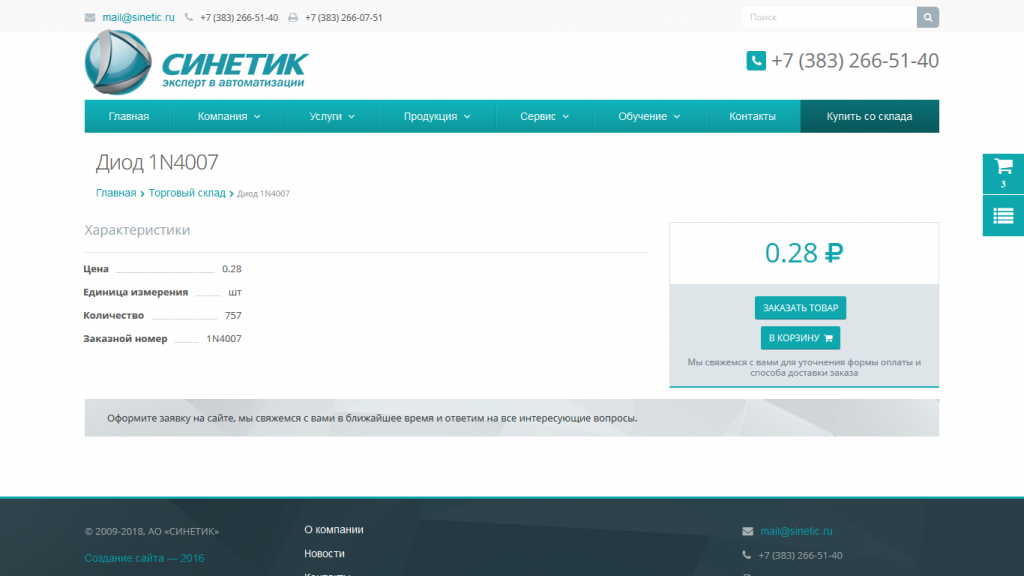Click the Торговый склад breadcrumb link
The height and width of the screenshot is (576, 1024).
pyautogui.click(x=187, y=193)
